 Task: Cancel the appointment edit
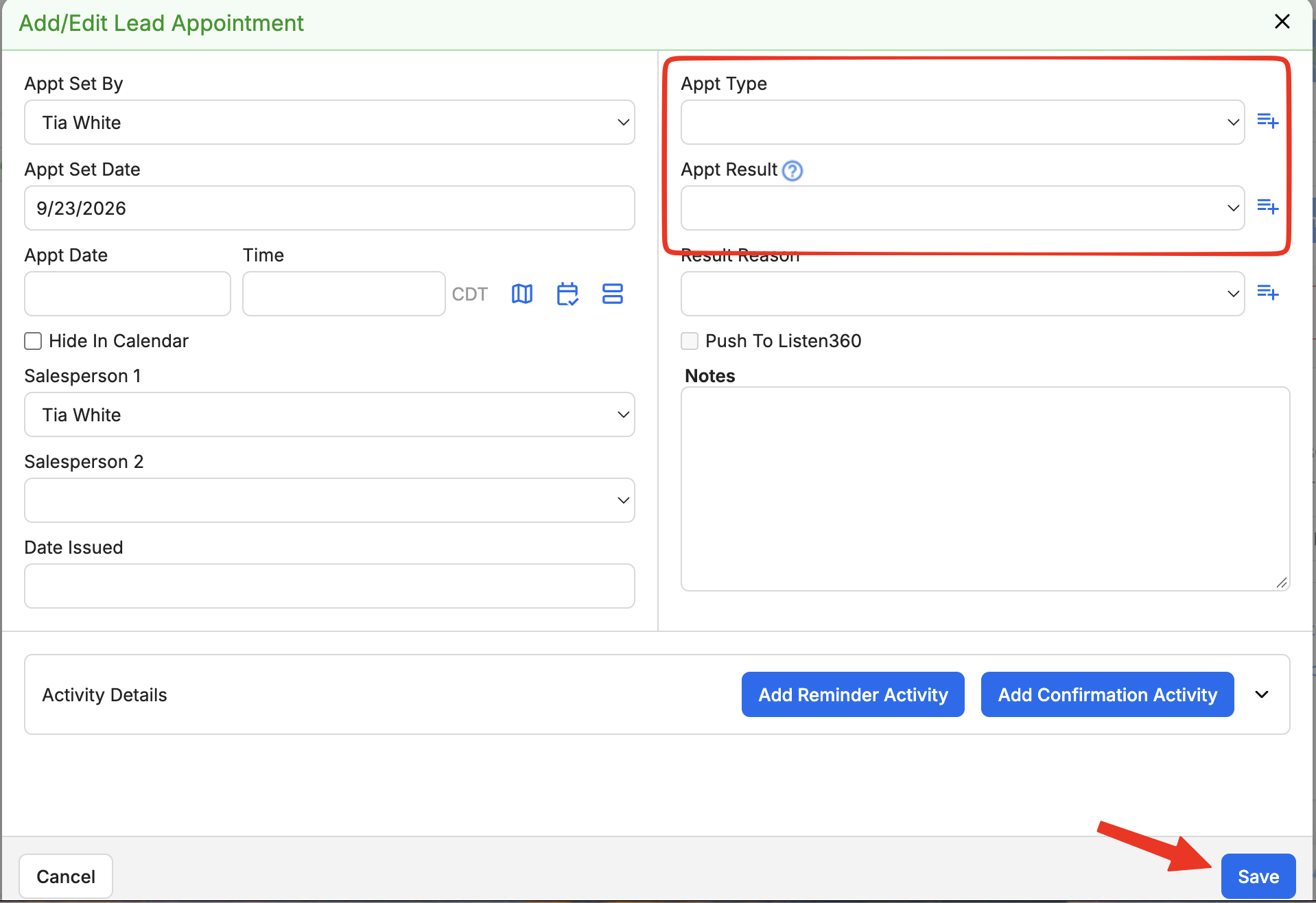click(x=66, y=876)
